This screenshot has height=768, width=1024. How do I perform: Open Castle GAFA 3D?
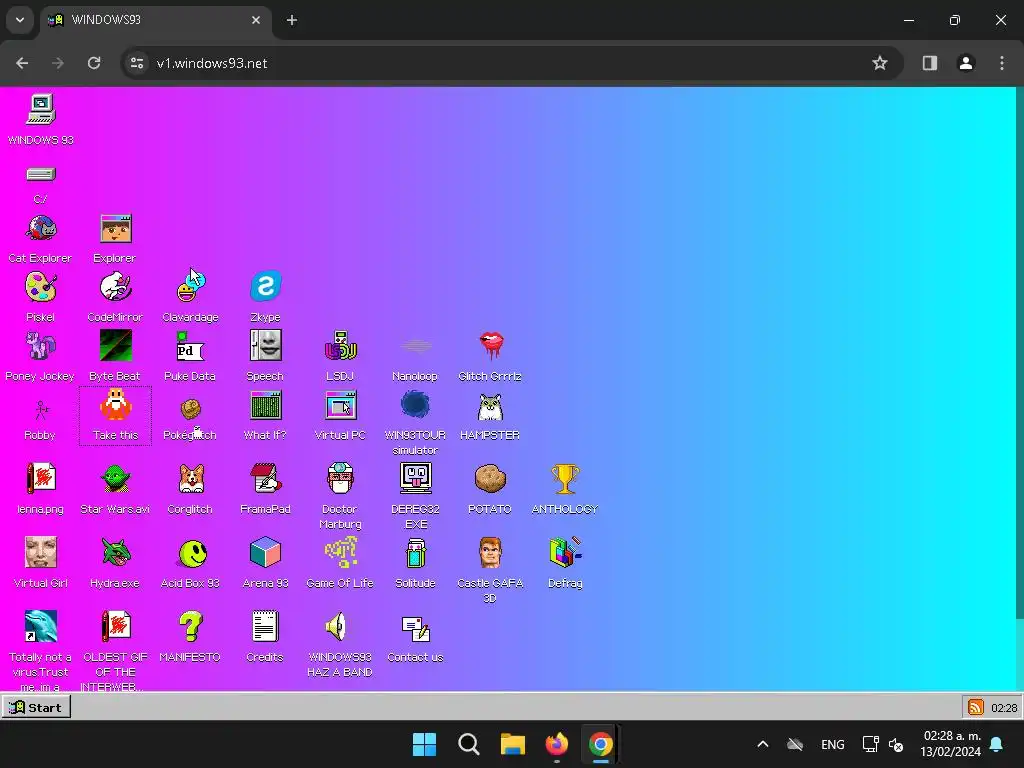(490, 552)
